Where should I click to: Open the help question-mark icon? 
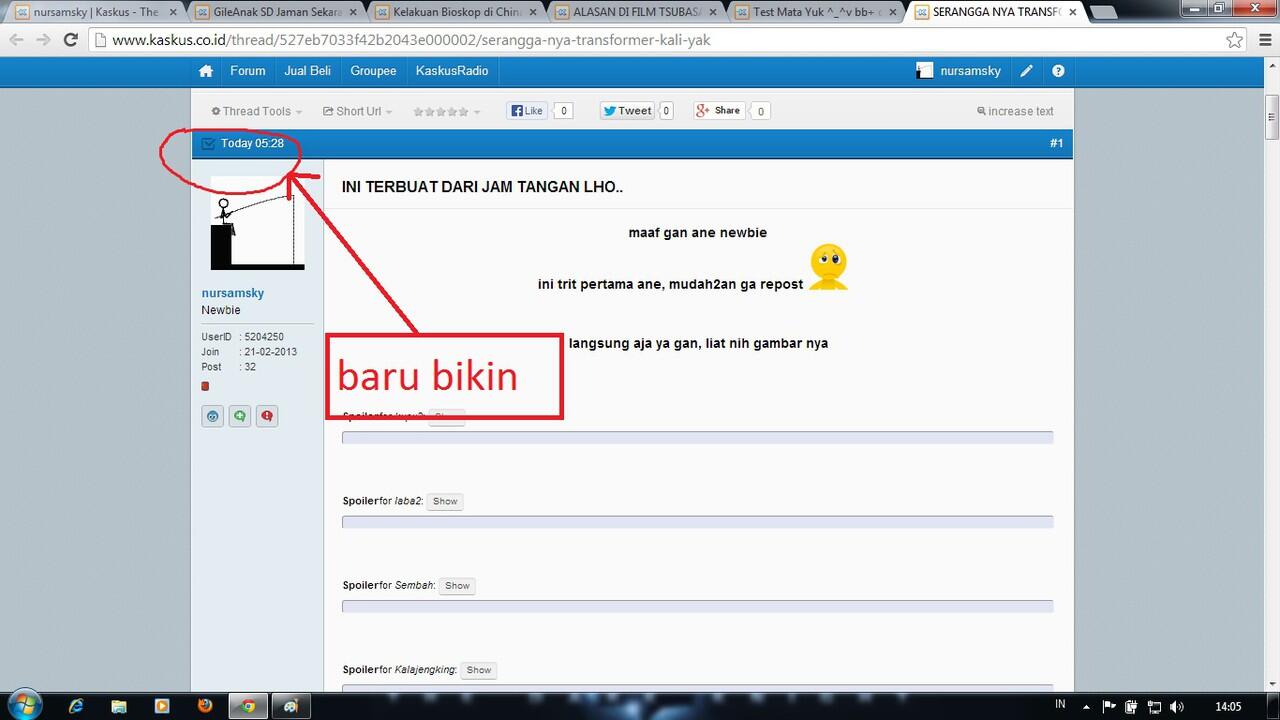[1058, 71]
